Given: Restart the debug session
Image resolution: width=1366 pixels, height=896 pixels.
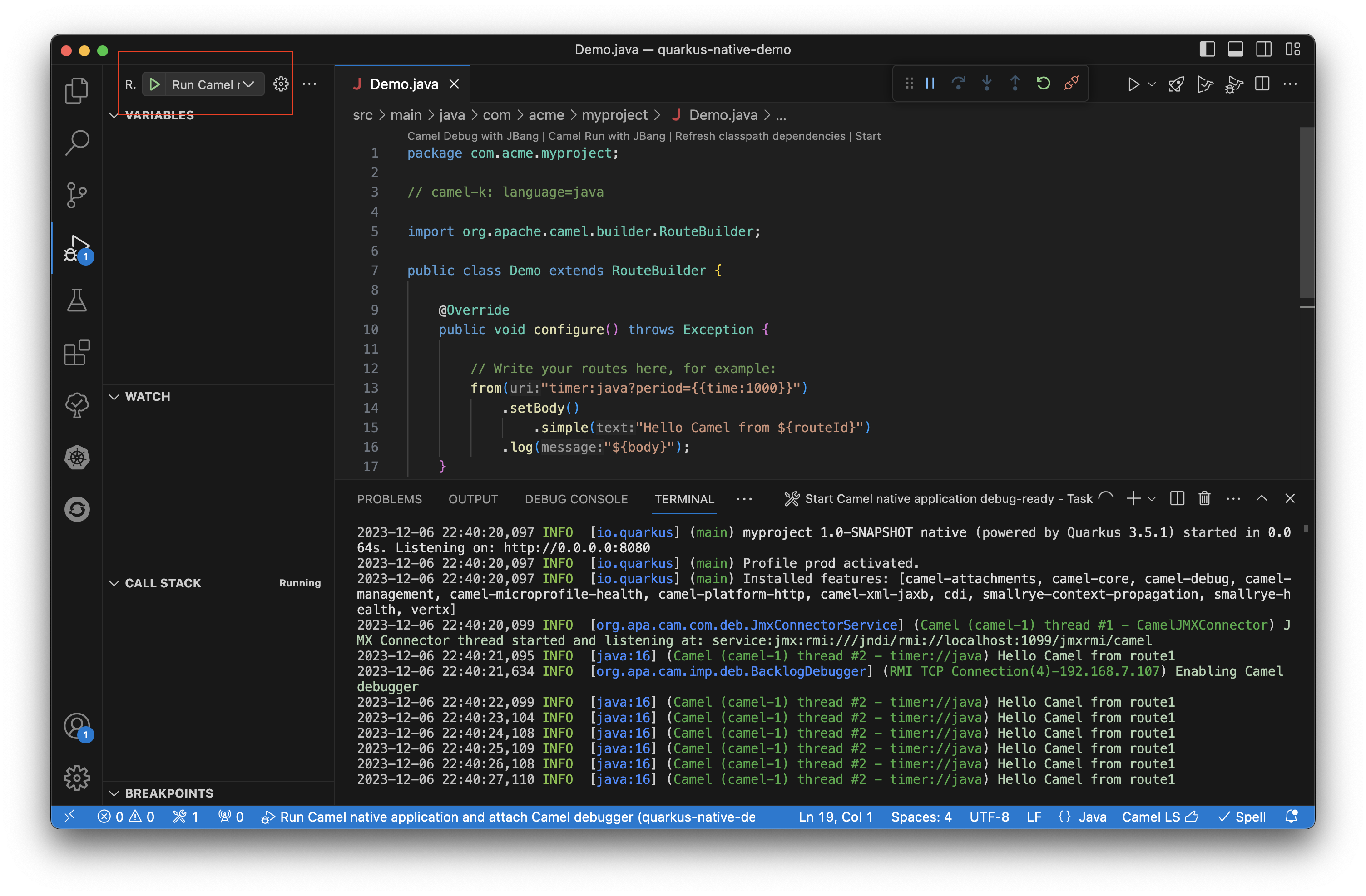Looking at the screenshot, I should (1043, 83).
